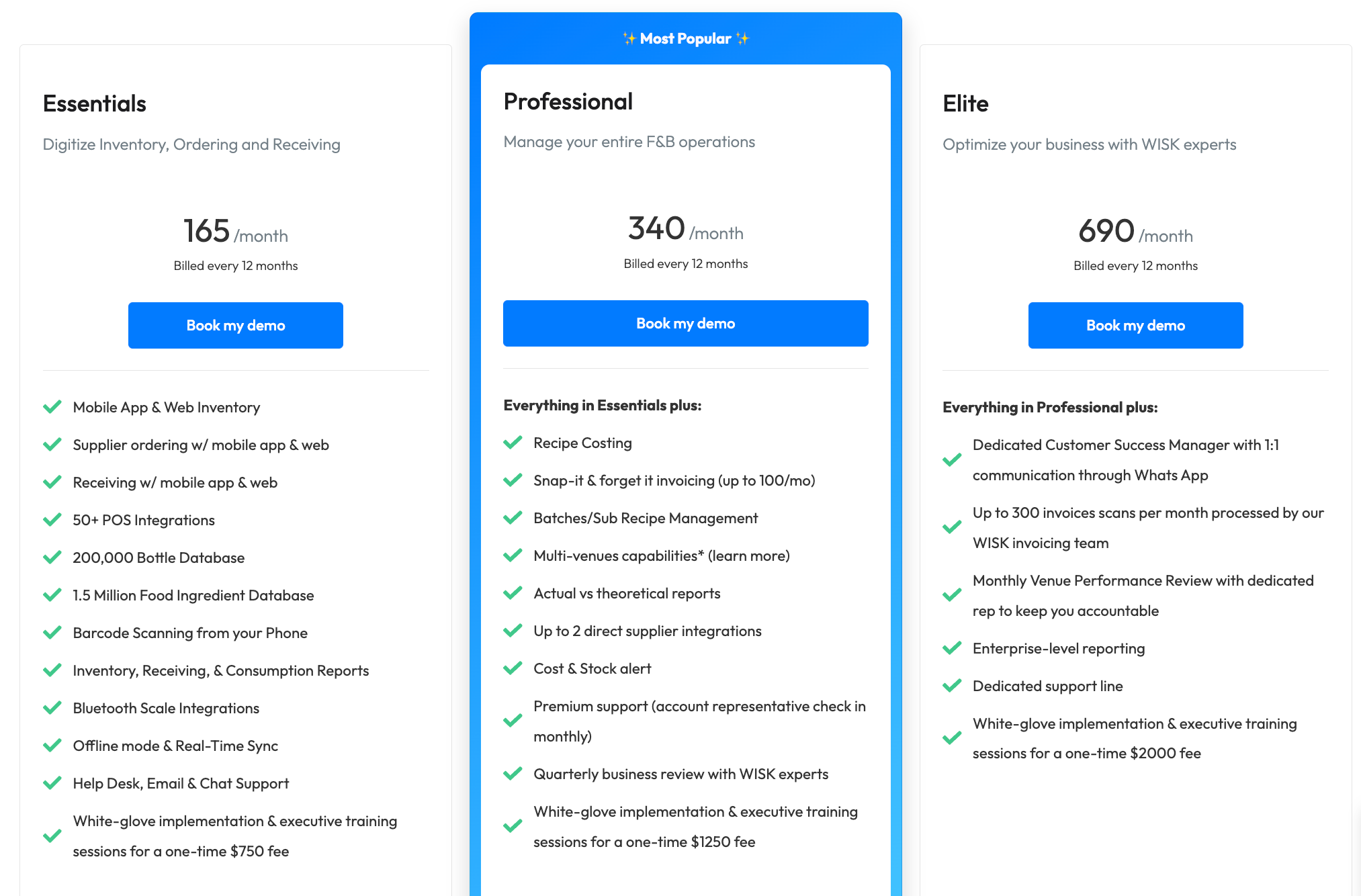Click checkmark next to Enterprise-level reporting
The height and width of the screenshot is (896, 1361).
(952, 648)
